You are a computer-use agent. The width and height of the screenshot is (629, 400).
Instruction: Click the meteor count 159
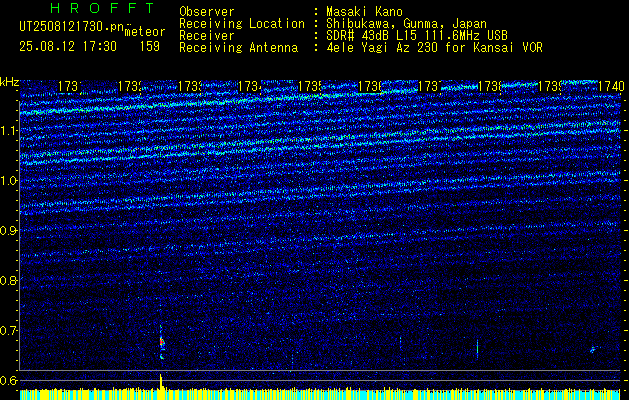coord(150,46)
